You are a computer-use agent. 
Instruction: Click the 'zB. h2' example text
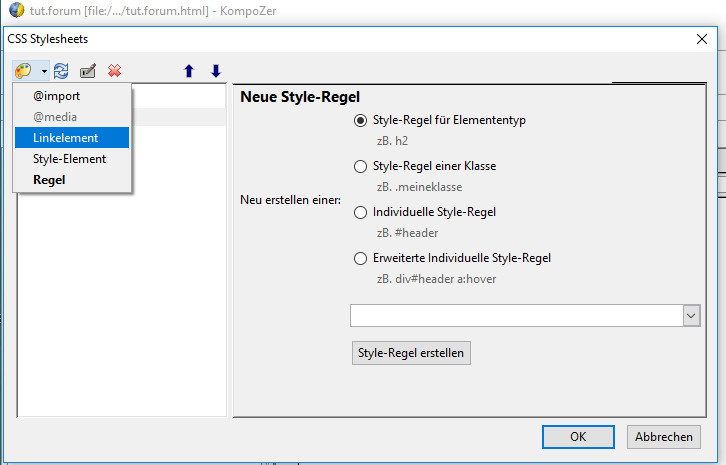click(x=392, y=141)
